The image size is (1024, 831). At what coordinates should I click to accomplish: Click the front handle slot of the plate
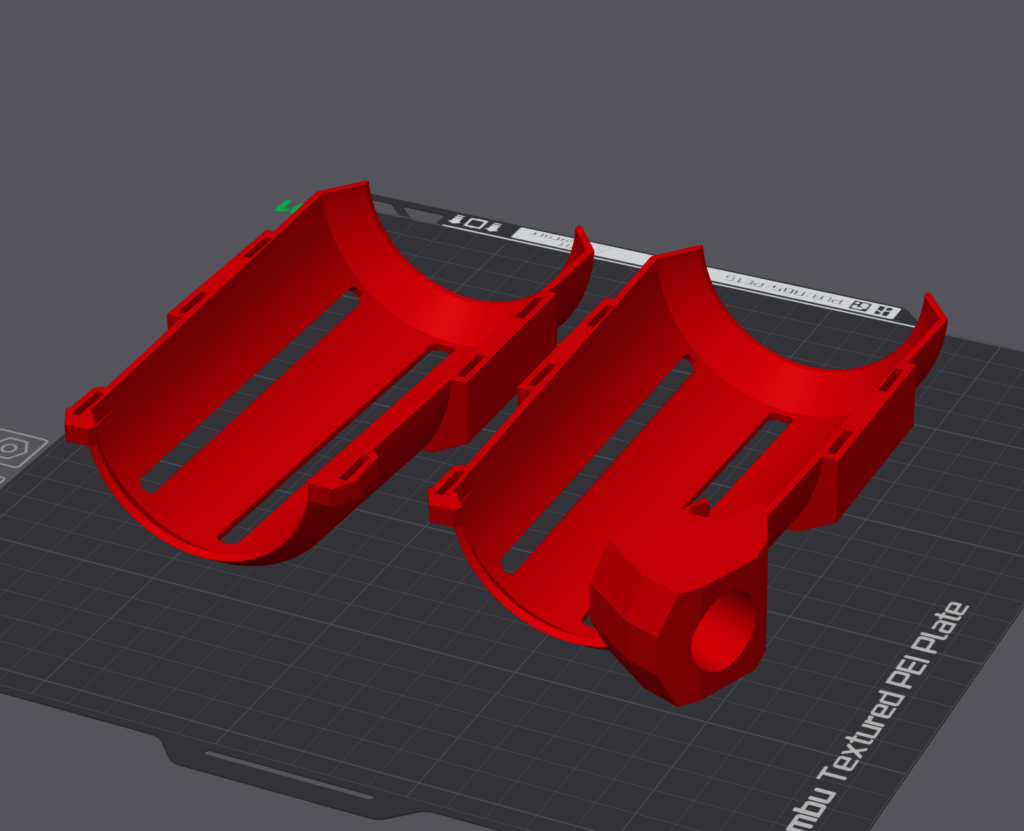point(288,775)
